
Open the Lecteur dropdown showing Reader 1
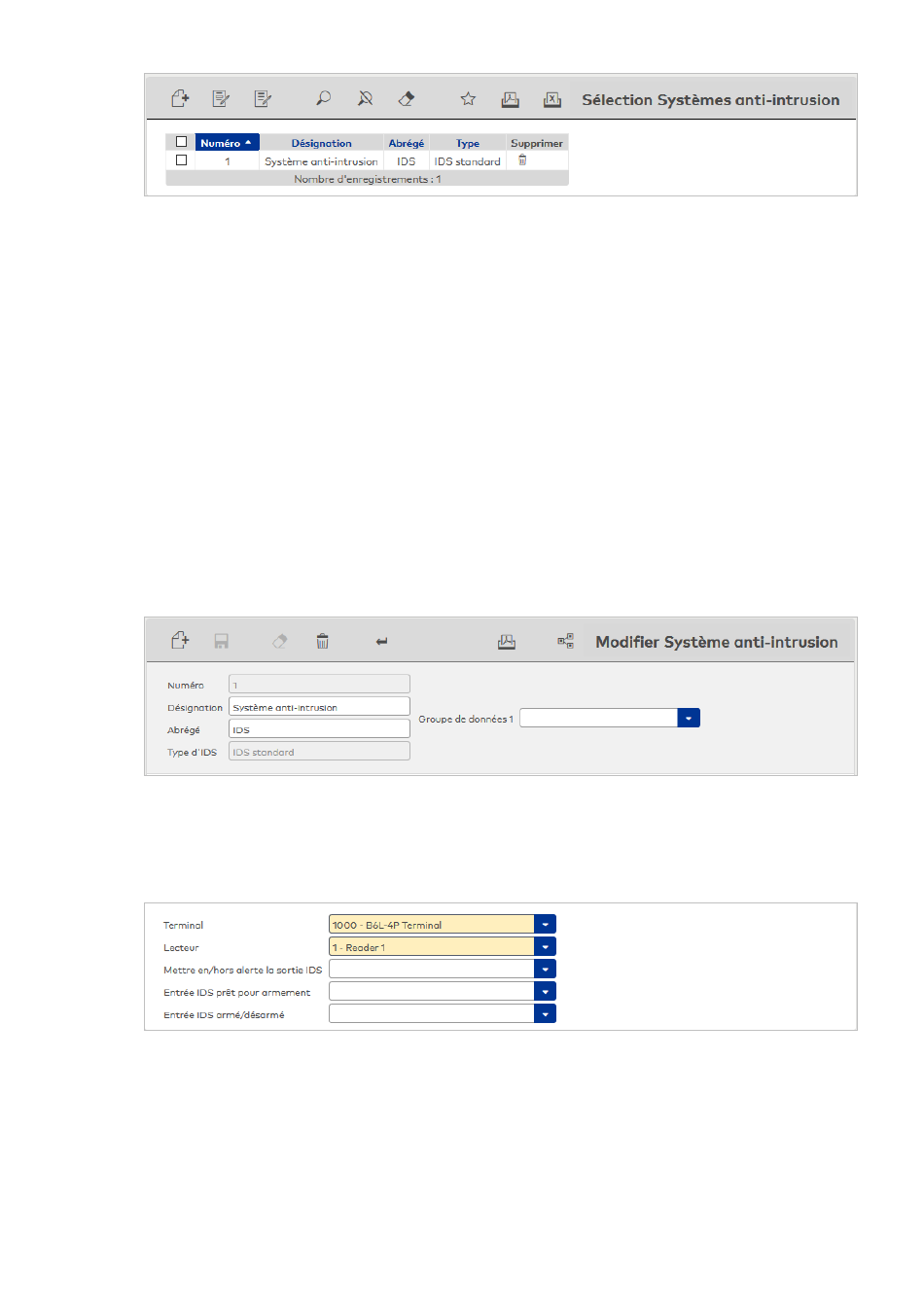pyautogui.click(x=546, y=947)
